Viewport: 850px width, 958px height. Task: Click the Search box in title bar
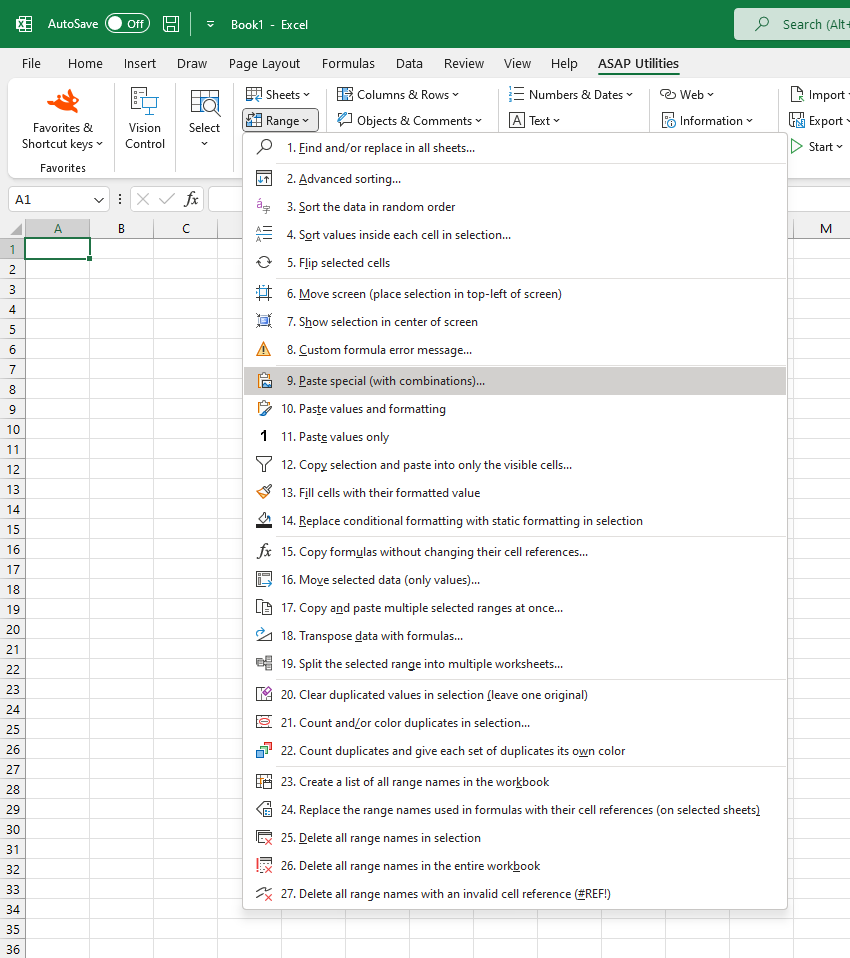792,24
